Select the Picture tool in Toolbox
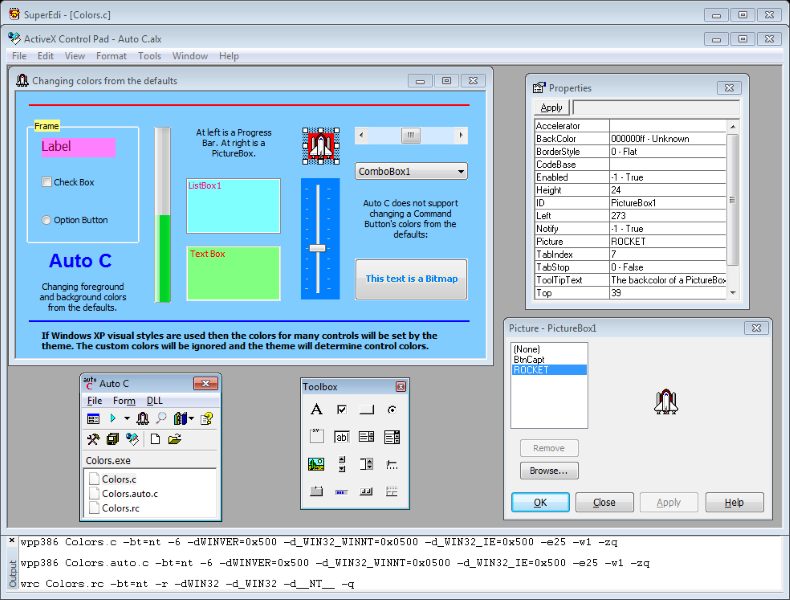The height and width of the screenshot is (600, 790). tap(316, 463)
